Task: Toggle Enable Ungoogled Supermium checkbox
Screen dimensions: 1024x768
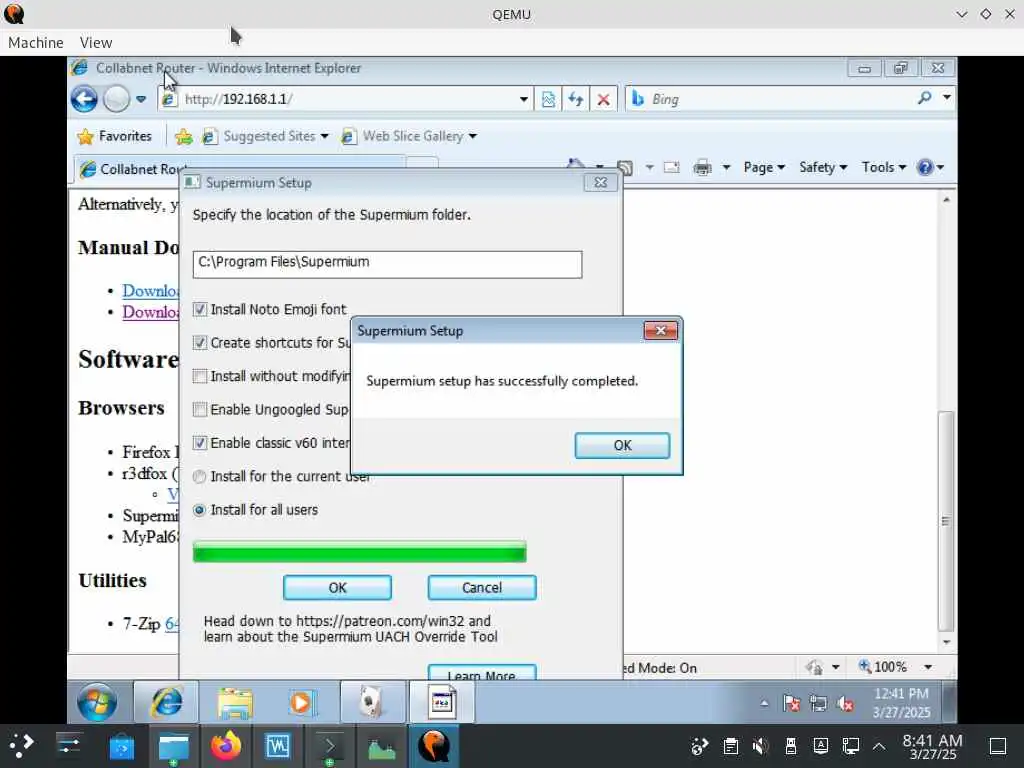Action: click(200, 409)
